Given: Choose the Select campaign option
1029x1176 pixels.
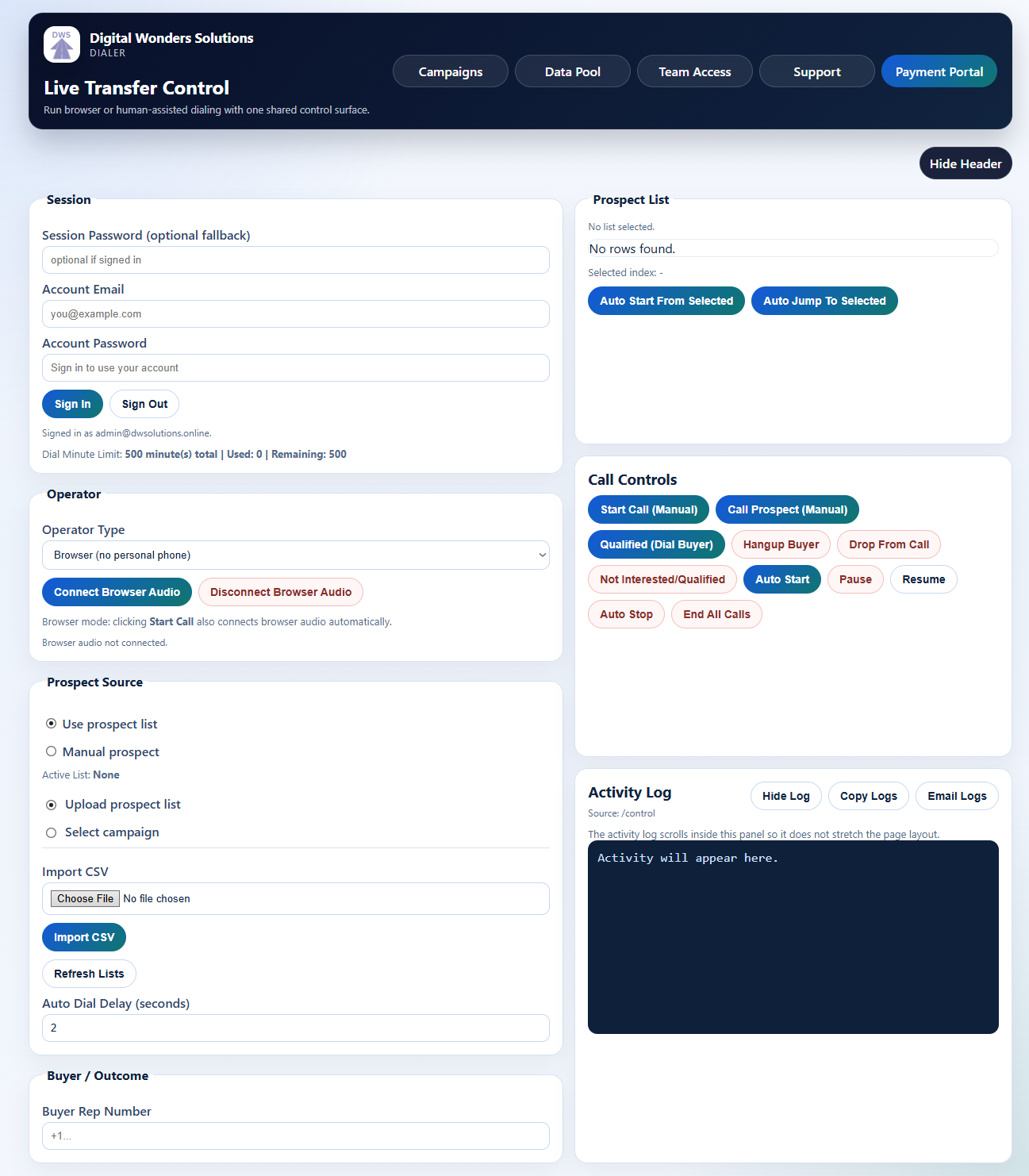Looking at the screenshot, I should [x=51, y=832].
